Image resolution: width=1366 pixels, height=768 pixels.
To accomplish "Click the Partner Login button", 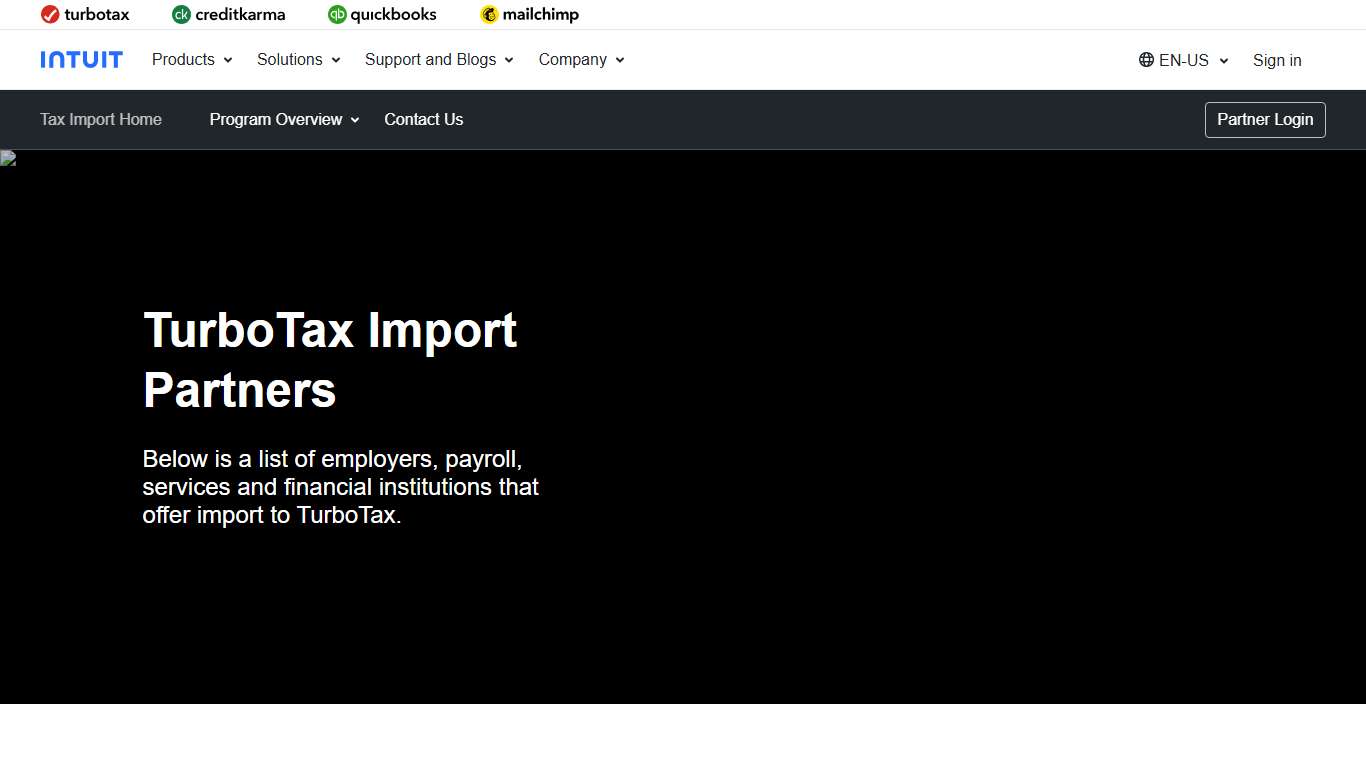I will coord(1264,119).
